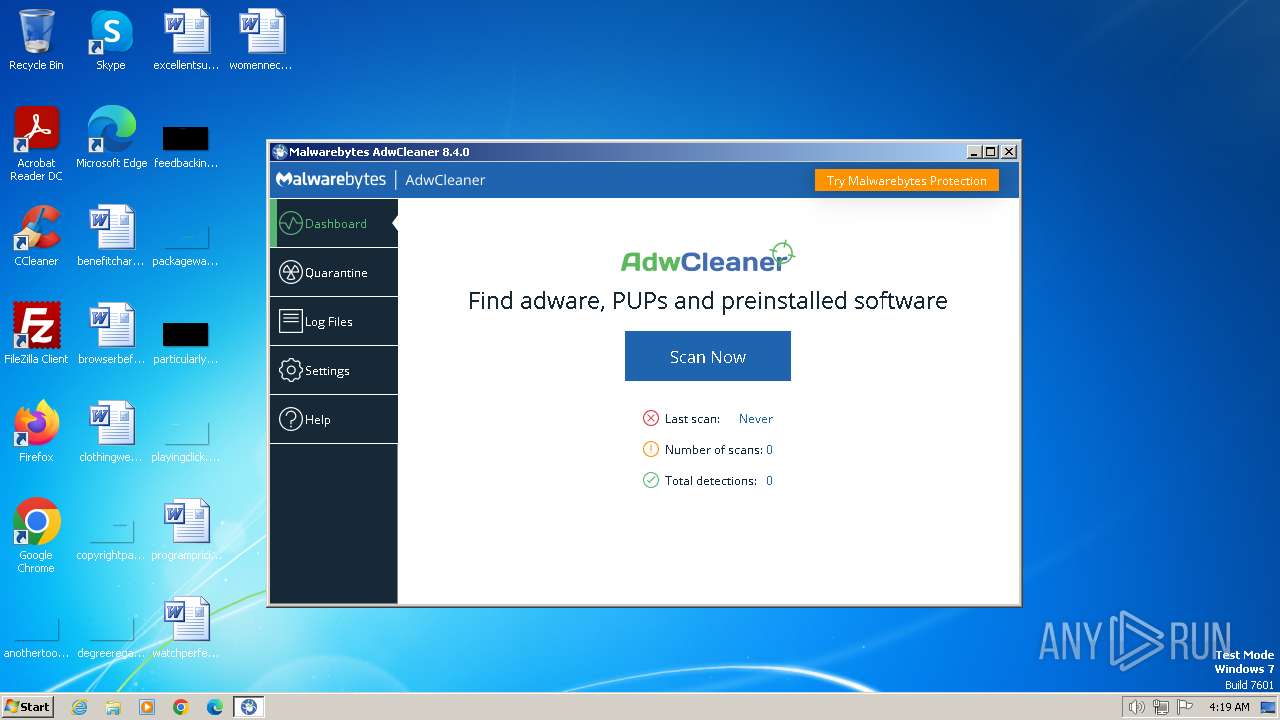Image resolution: width=1280 pixels, height=720 pixels.
Task: Click the Action Center flag icon
Action: tap(1185, 707)
